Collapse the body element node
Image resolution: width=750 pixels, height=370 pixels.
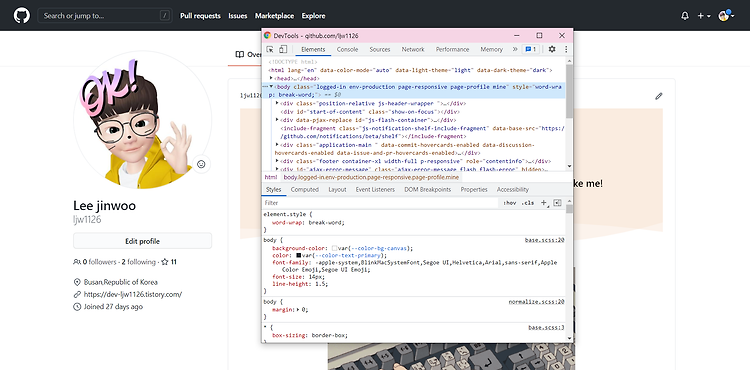pos(271,87)
